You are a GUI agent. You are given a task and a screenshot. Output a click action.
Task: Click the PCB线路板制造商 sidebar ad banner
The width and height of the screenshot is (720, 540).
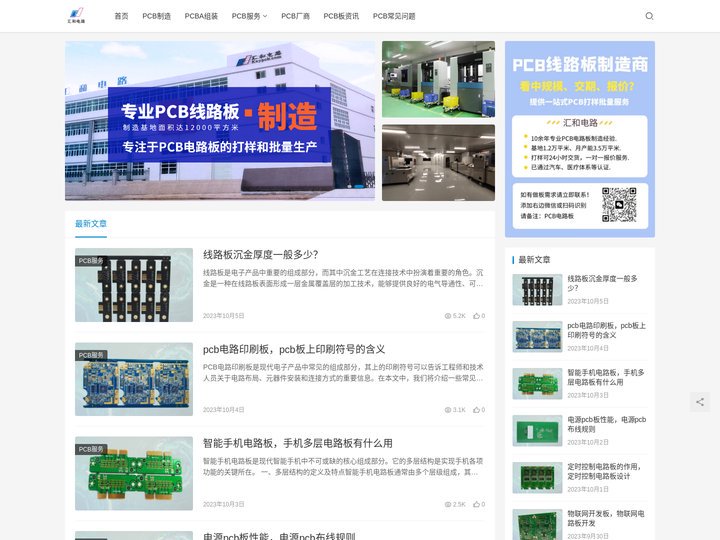pos(579,139)
